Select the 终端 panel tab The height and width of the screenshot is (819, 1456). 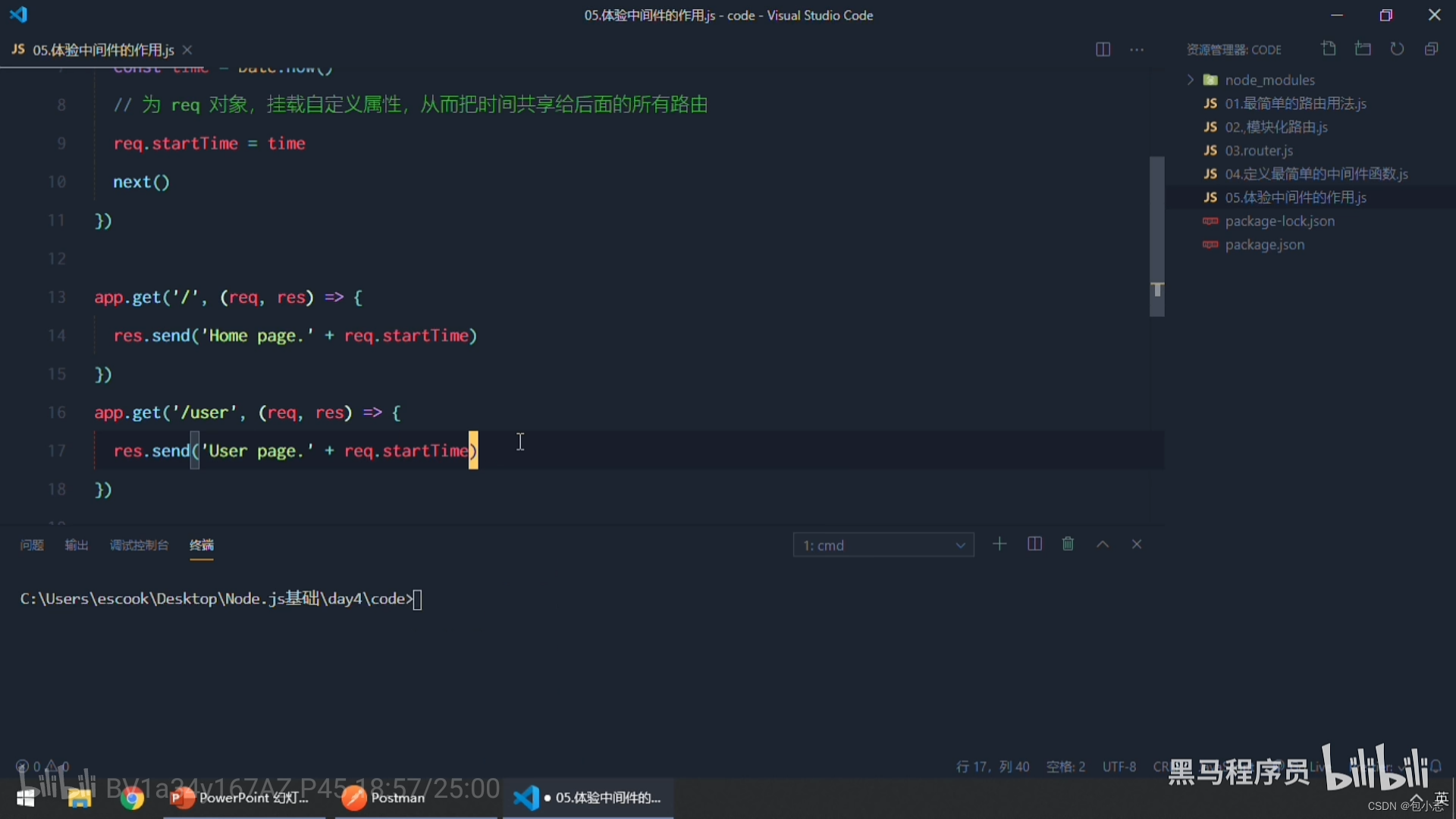click(x=201, y=545)
